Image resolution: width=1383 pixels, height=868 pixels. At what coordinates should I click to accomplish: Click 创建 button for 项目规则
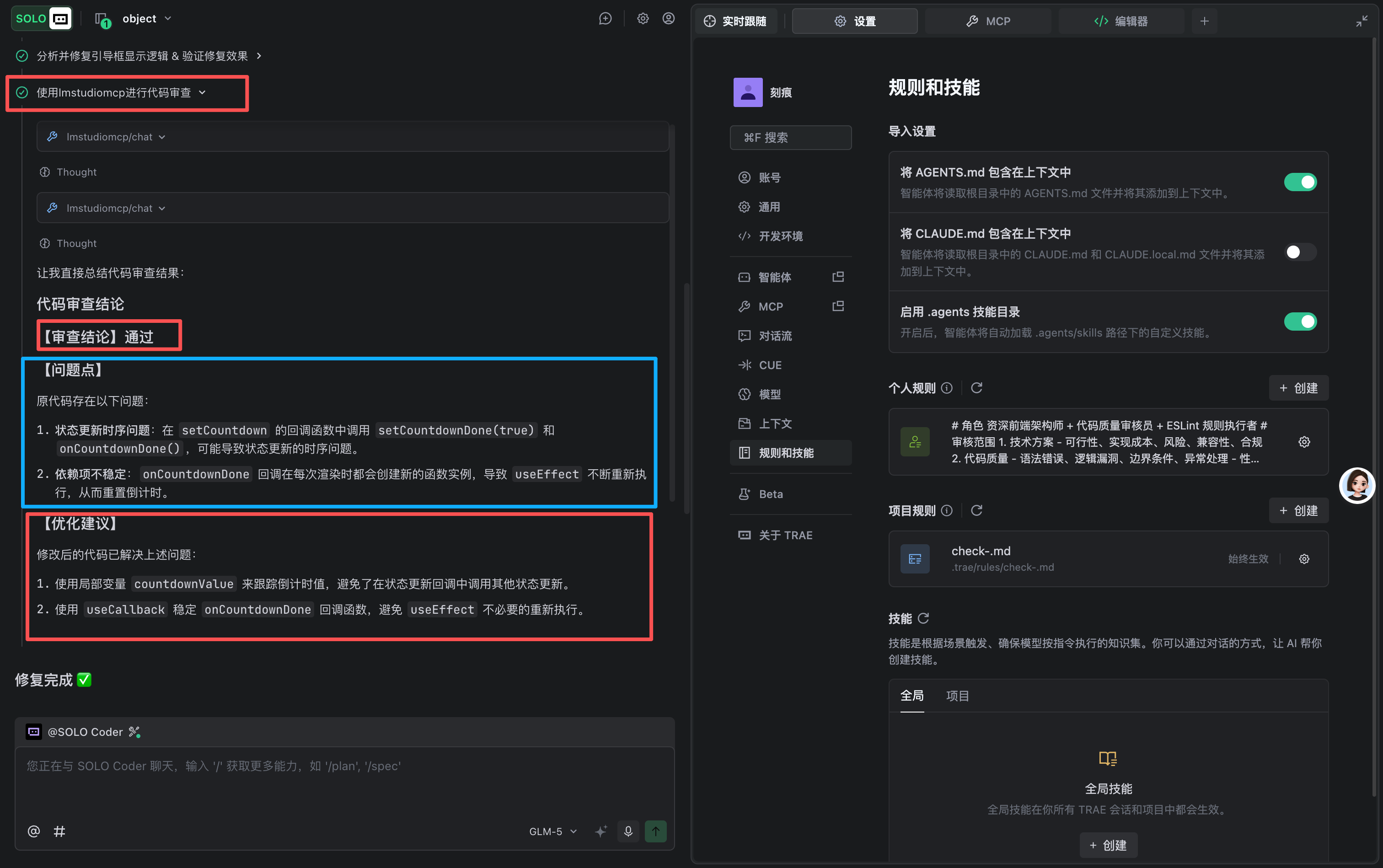tap(1298, 510)
